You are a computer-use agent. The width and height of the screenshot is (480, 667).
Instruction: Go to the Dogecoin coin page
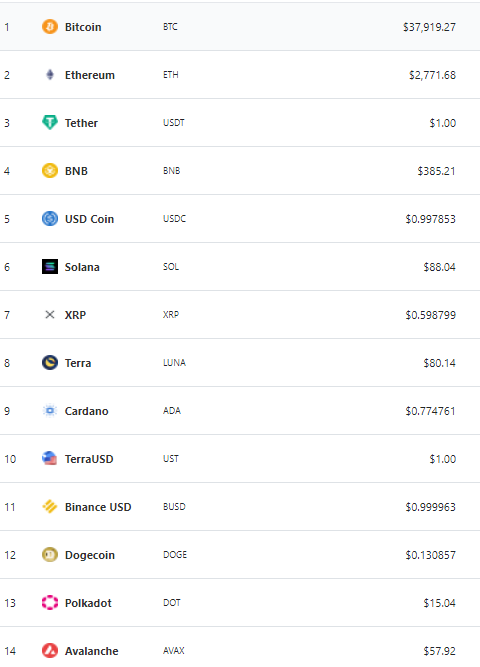[90, 555]
